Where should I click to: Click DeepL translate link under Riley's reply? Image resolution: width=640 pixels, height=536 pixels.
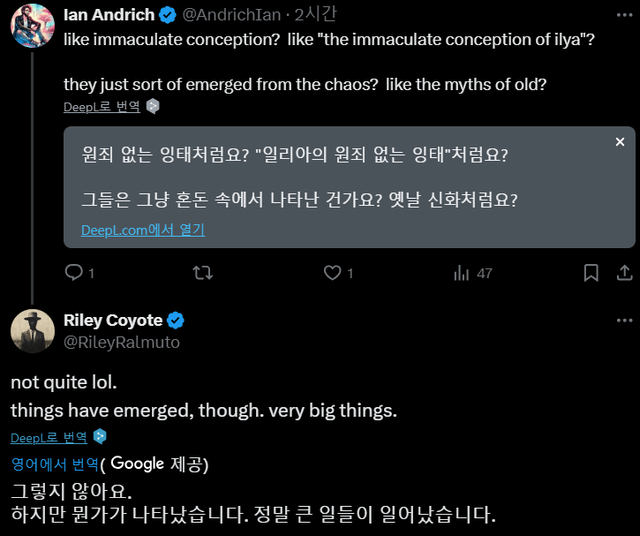[x=49, y=438]
